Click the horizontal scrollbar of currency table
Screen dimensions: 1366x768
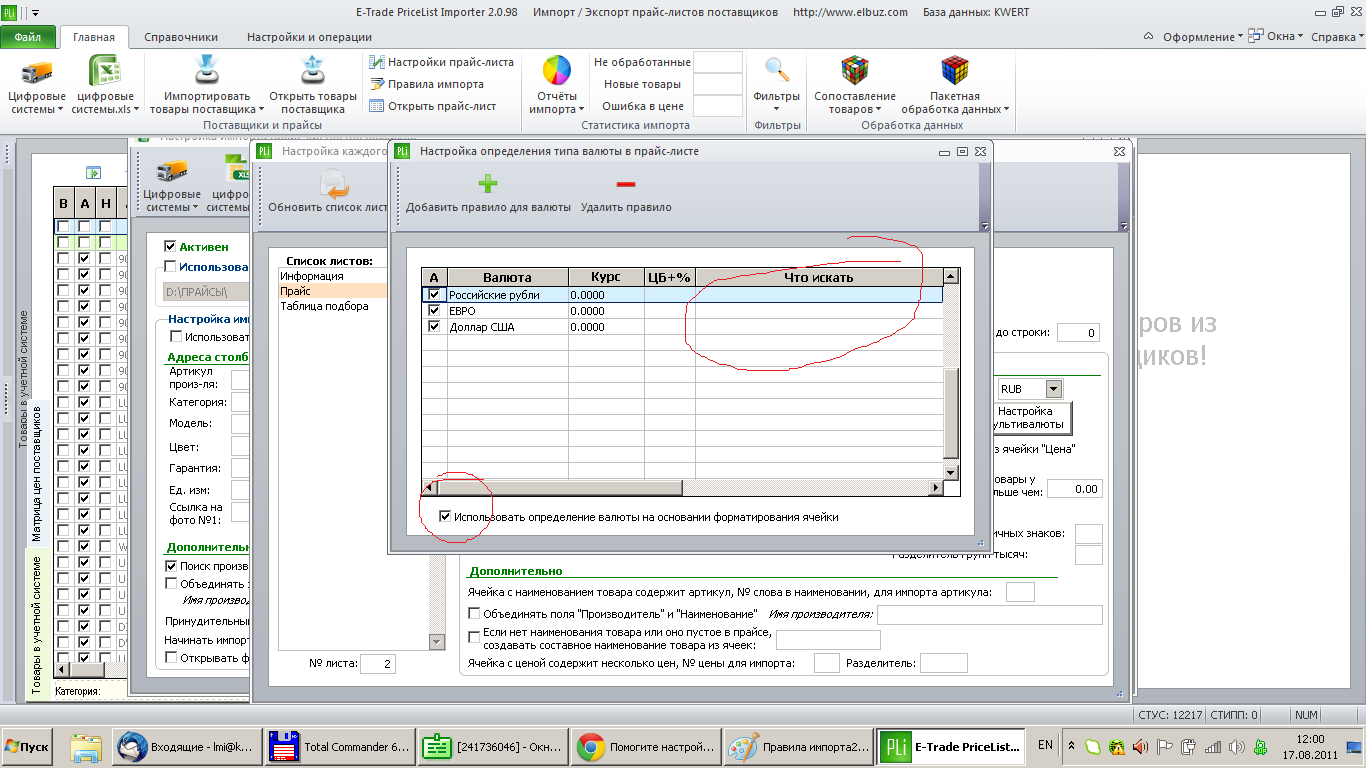click(x=683, y=487)
